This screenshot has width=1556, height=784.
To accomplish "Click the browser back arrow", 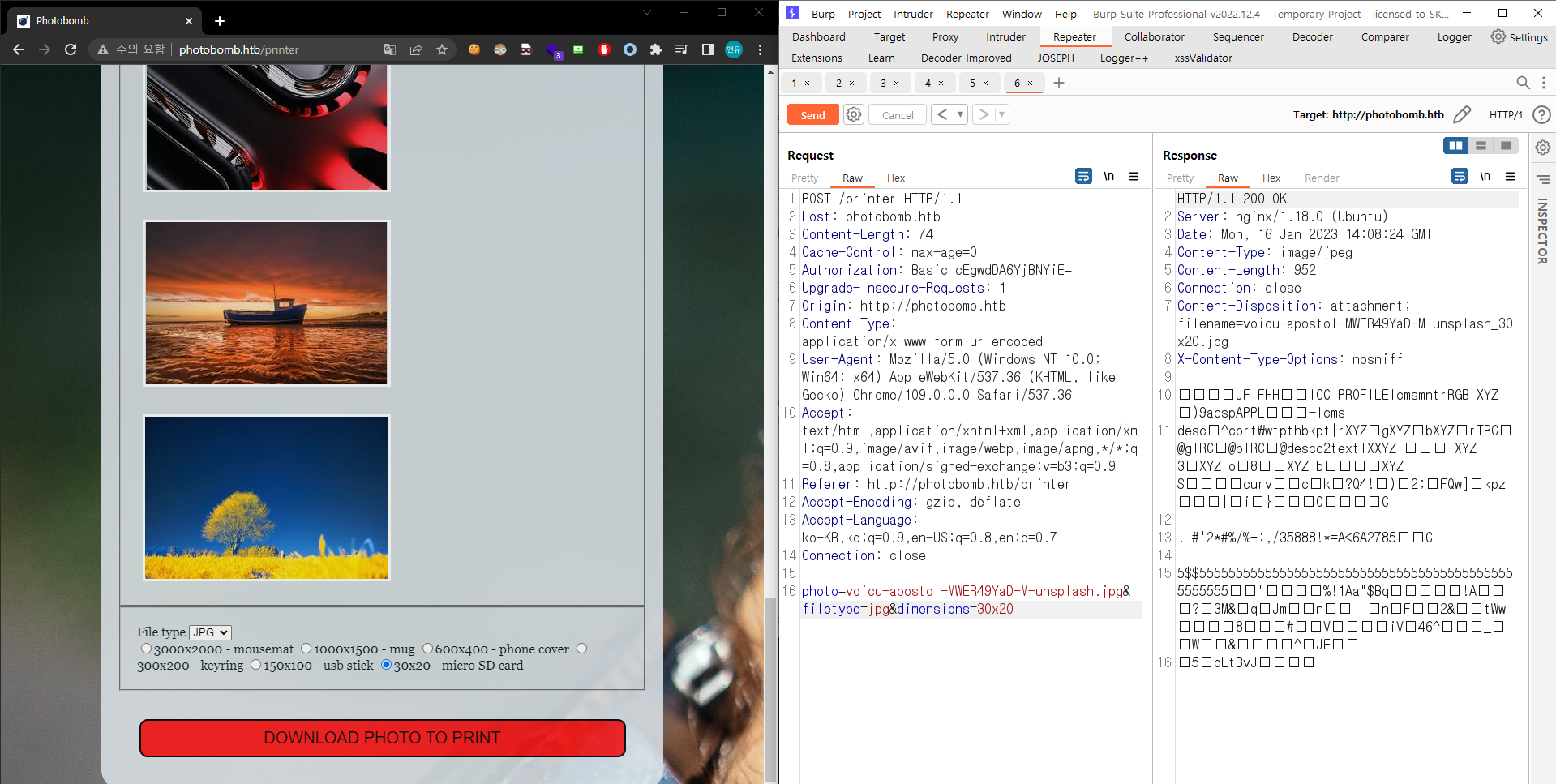I will point(19,49).
